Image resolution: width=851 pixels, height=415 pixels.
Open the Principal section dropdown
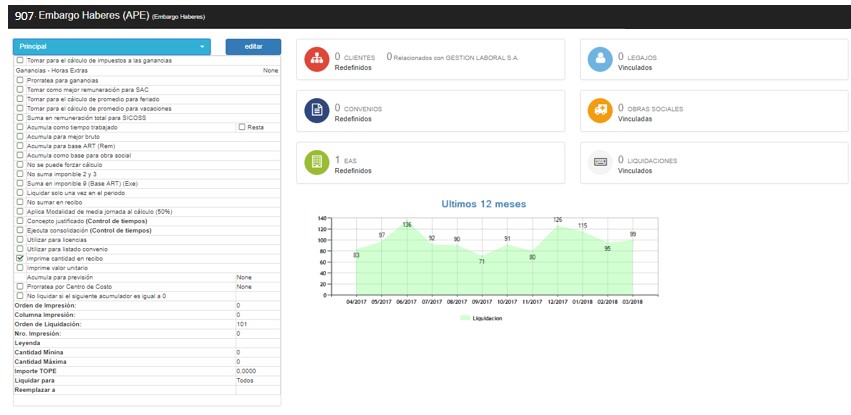coord(112,47)
